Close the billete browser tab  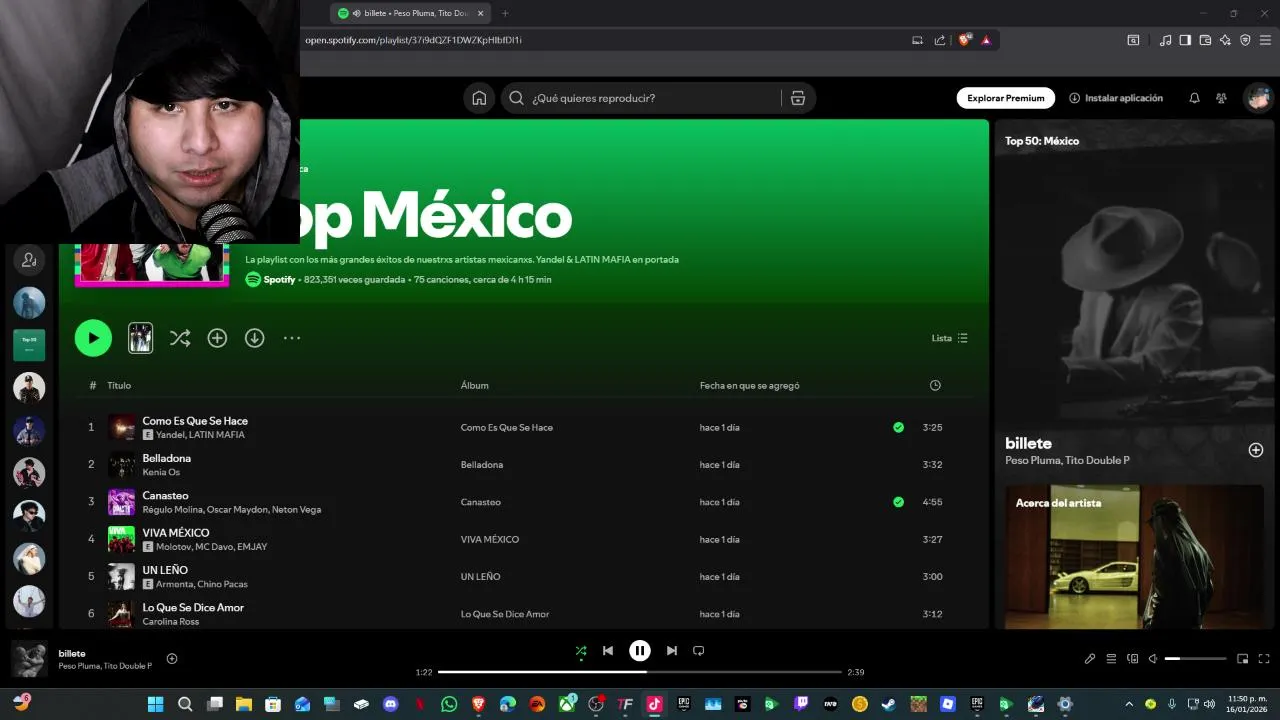click(481, 13)
